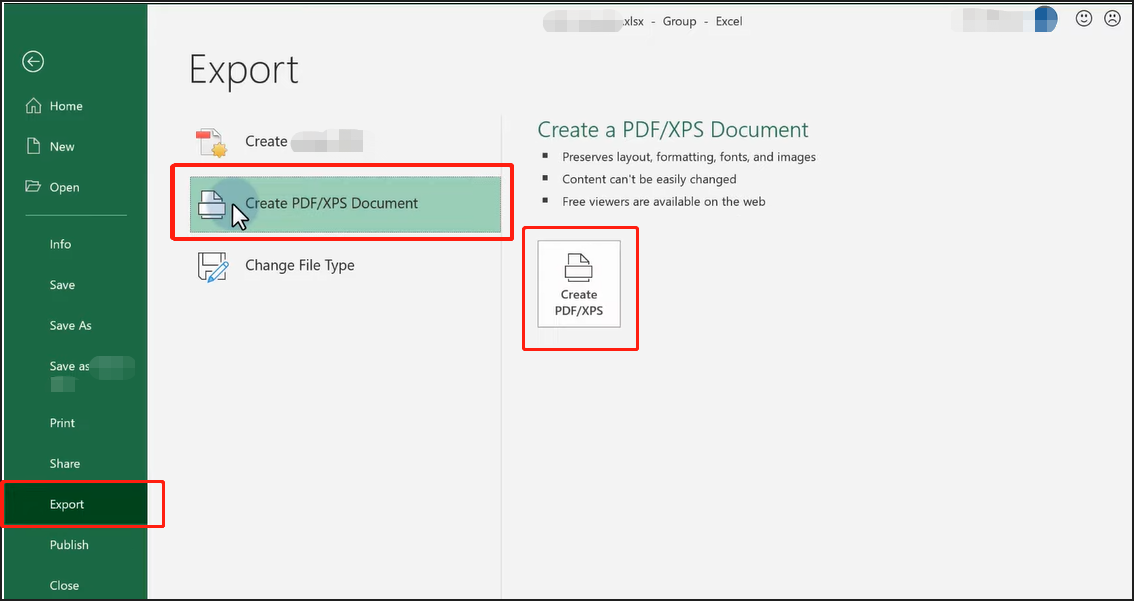Open Print settings

tap(61, 422)
